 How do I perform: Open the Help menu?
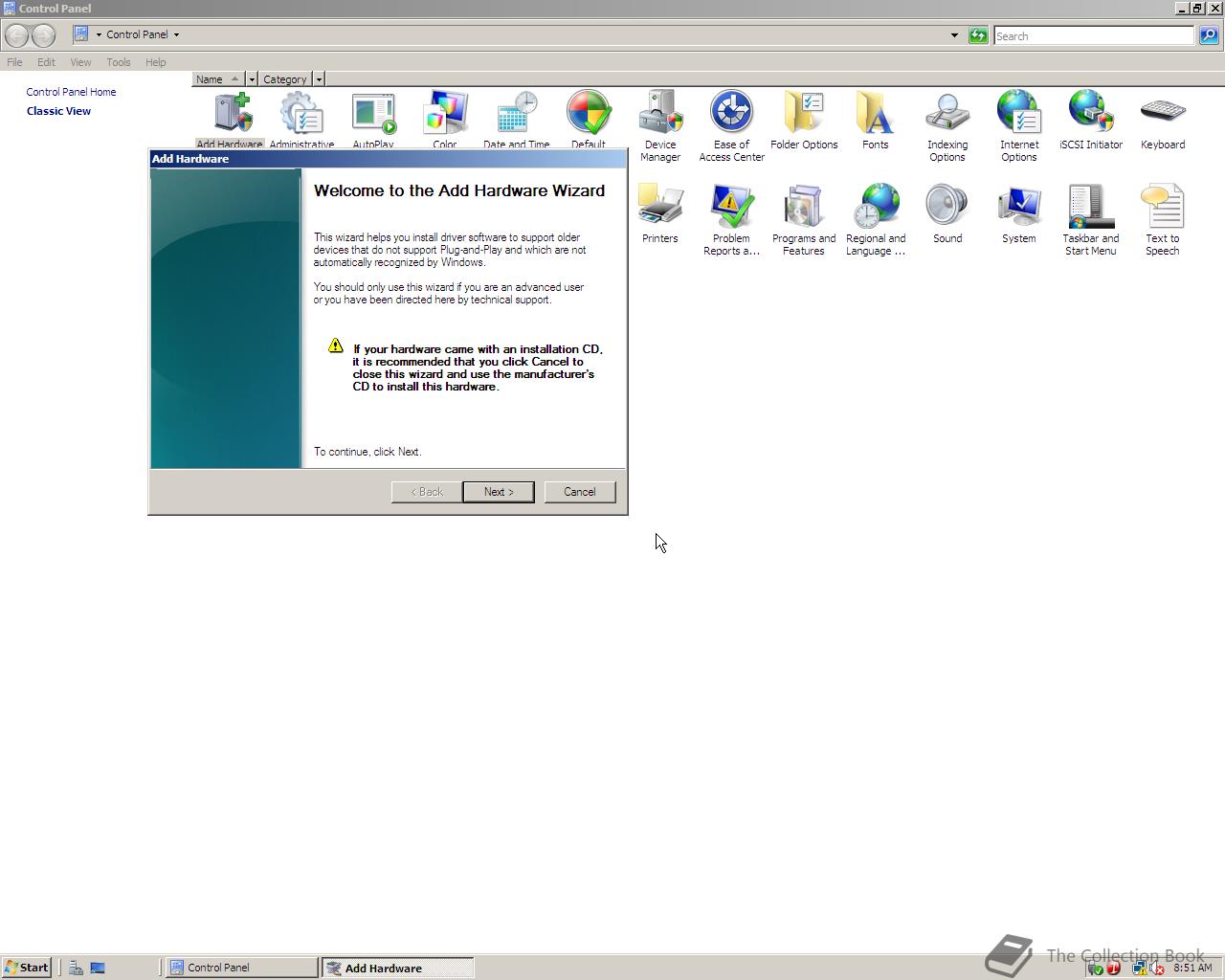point(156,62)
